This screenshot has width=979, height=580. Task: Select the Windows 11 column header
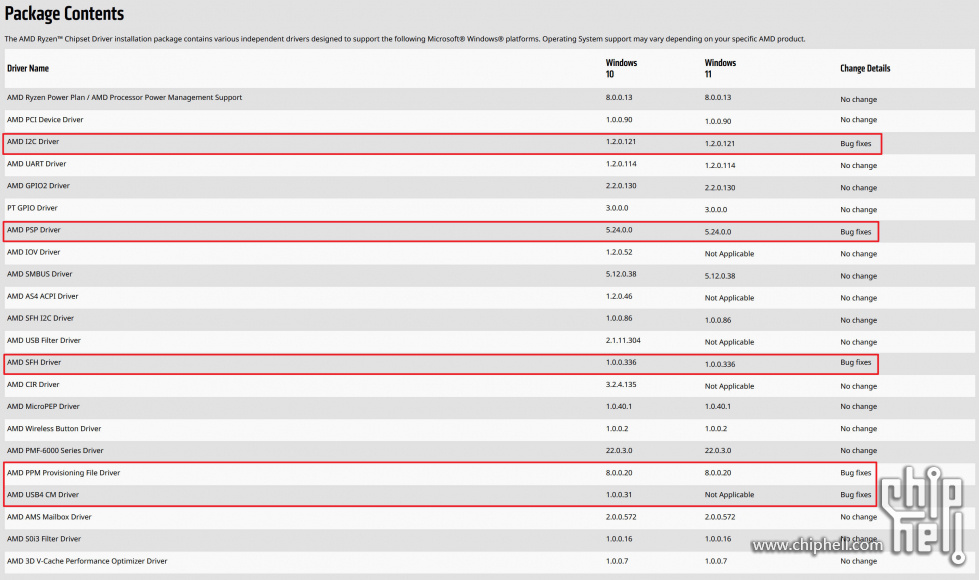[720, 68]
